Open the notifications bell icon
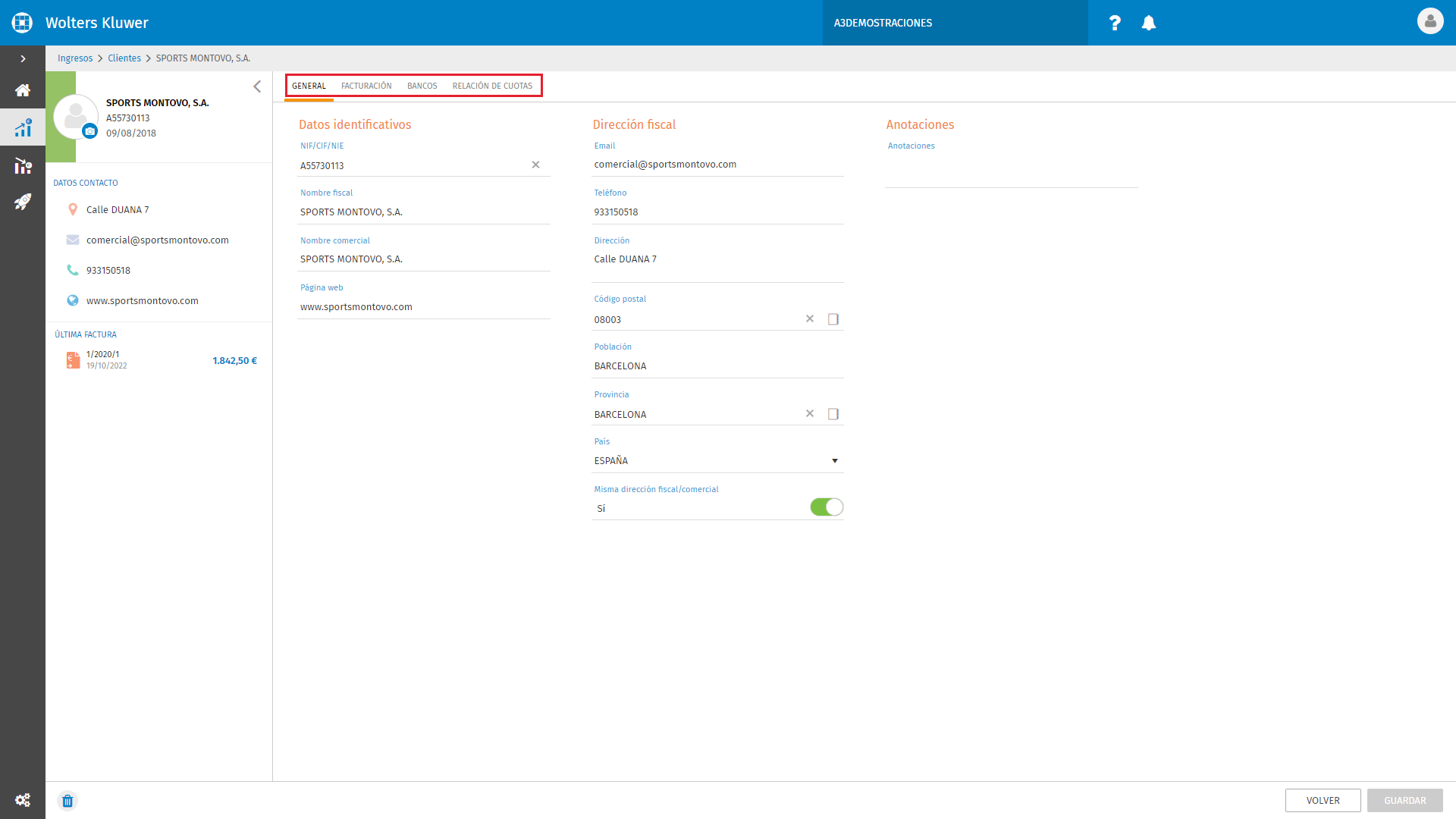The image size is (1456, 819). [x=1149, y=23]
